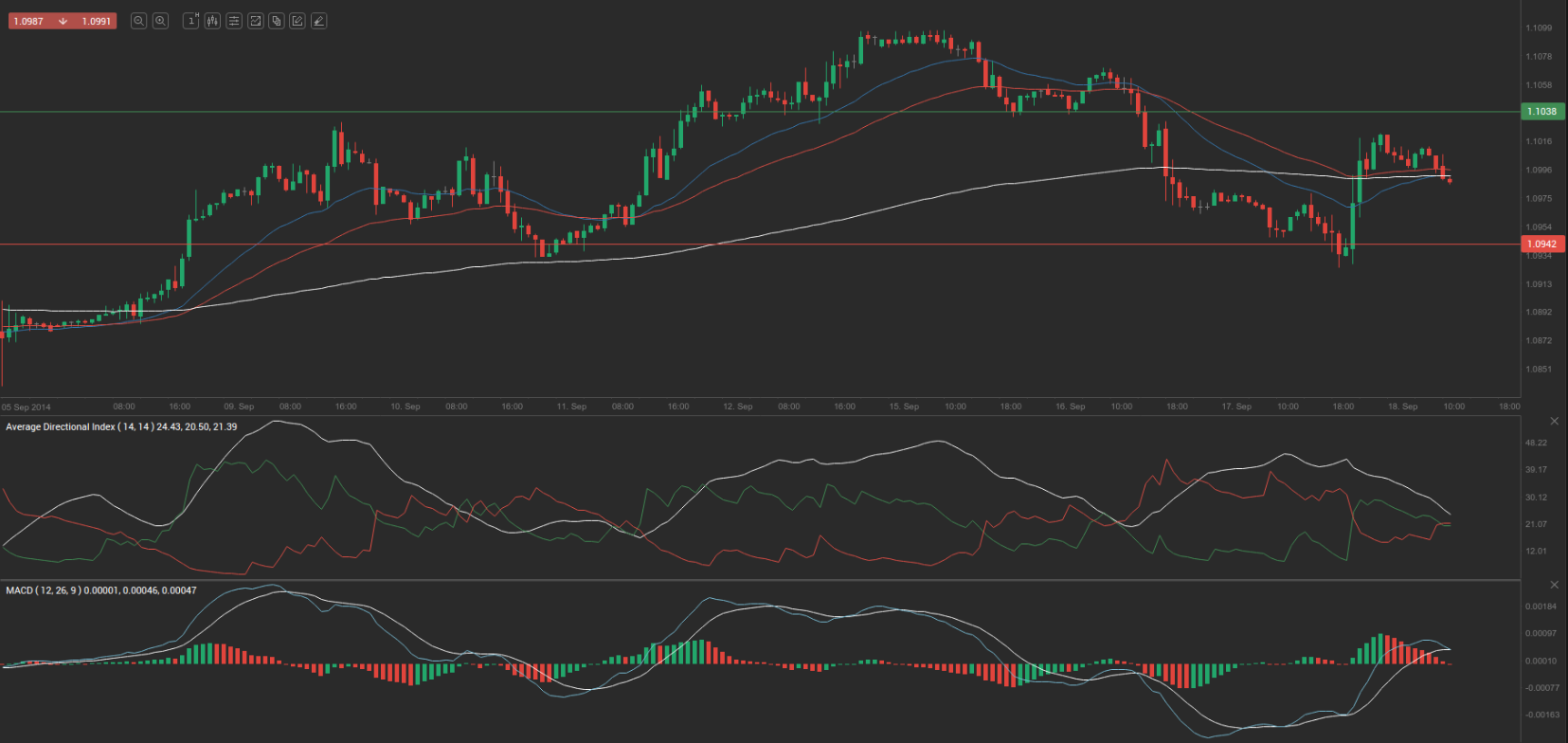Open the indicators settings sliders icon
Viewport: 1568px width, 743px height.
(234, 21)
